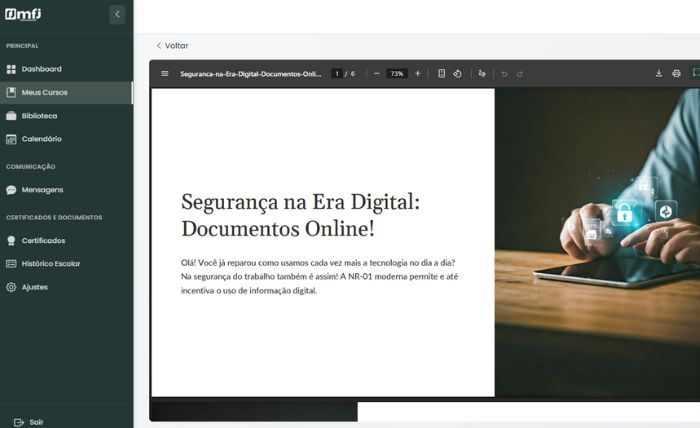Screen dimensions: 700x428
Task: Click the fit to page icon
Action: 441,73
